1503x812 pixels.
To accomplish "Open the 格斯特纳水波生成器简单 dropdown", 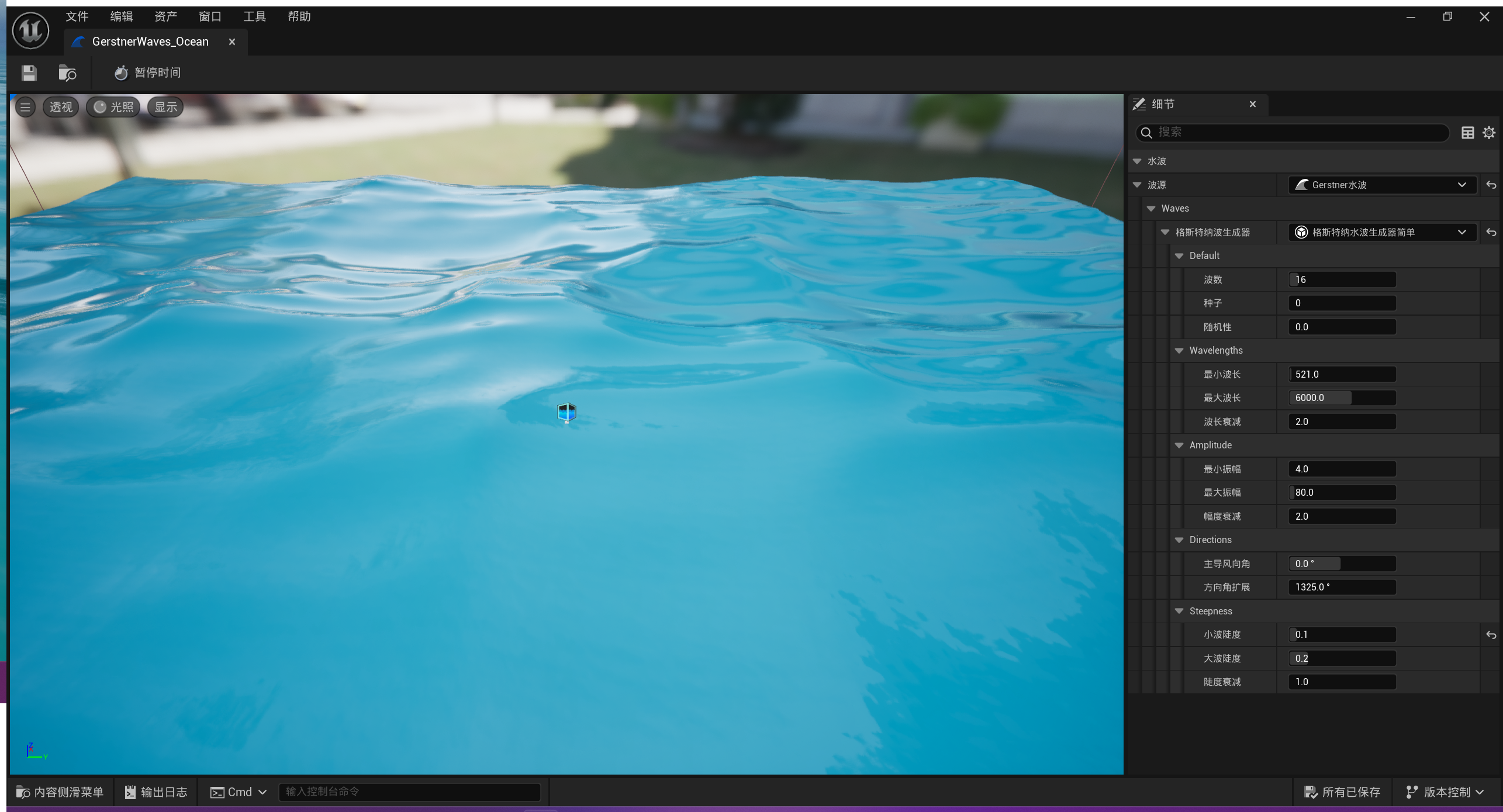I will click(1383, 232).
